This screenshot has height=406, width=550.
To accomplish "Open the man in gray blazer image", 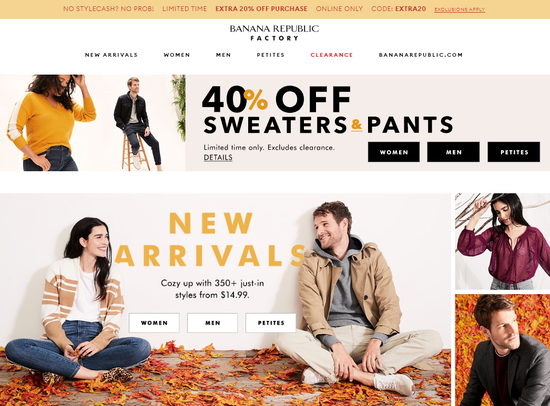I will click(x=502, y=350).
